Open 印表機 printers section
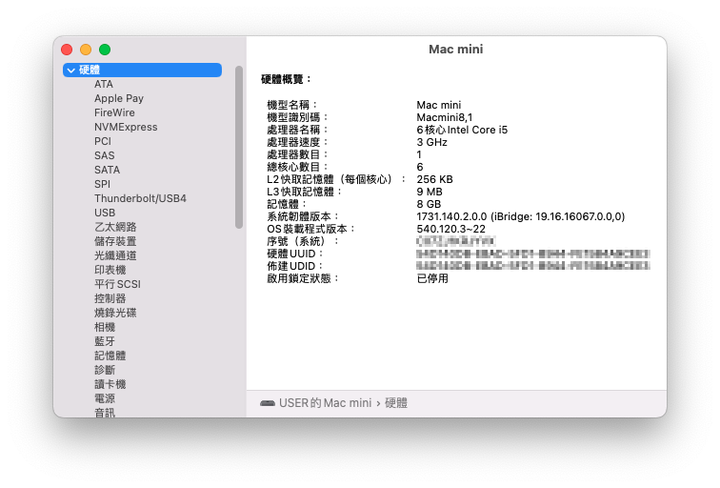Image resolution: width=720 pixels, height=488 pixels. click(110, 270)
